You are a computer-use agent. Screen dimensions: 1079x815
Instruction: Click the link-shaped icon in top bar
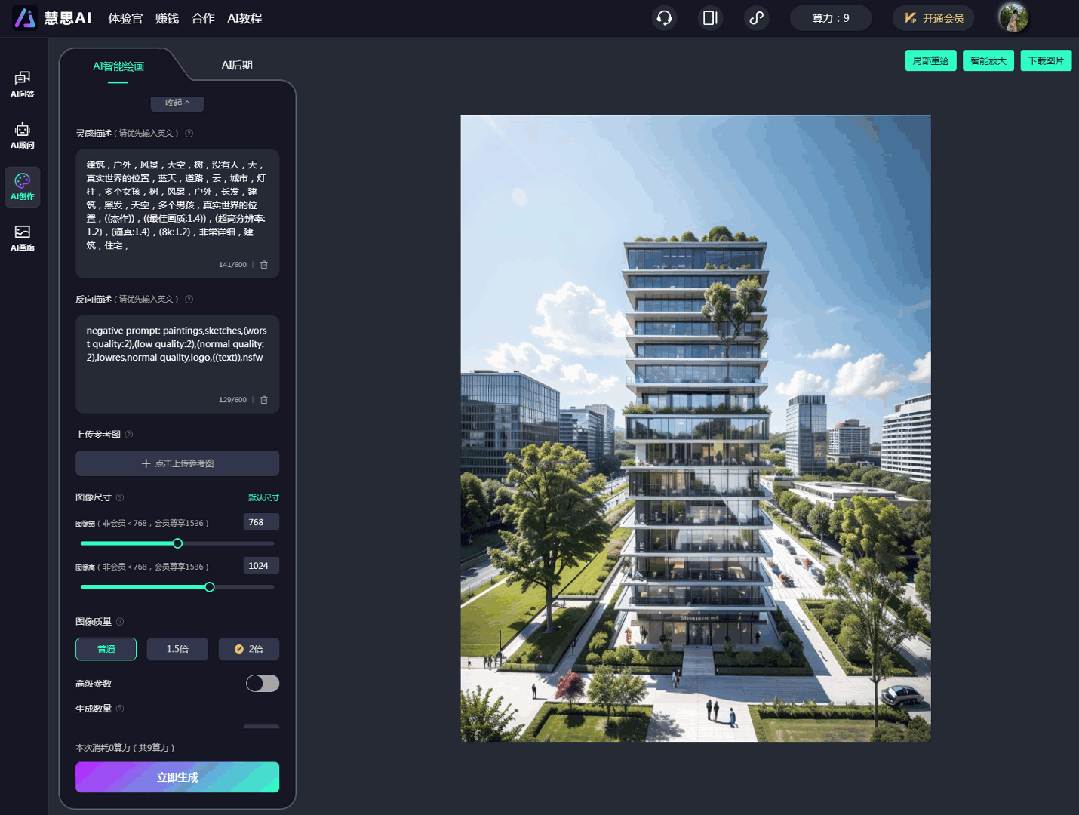click(757, 18)
